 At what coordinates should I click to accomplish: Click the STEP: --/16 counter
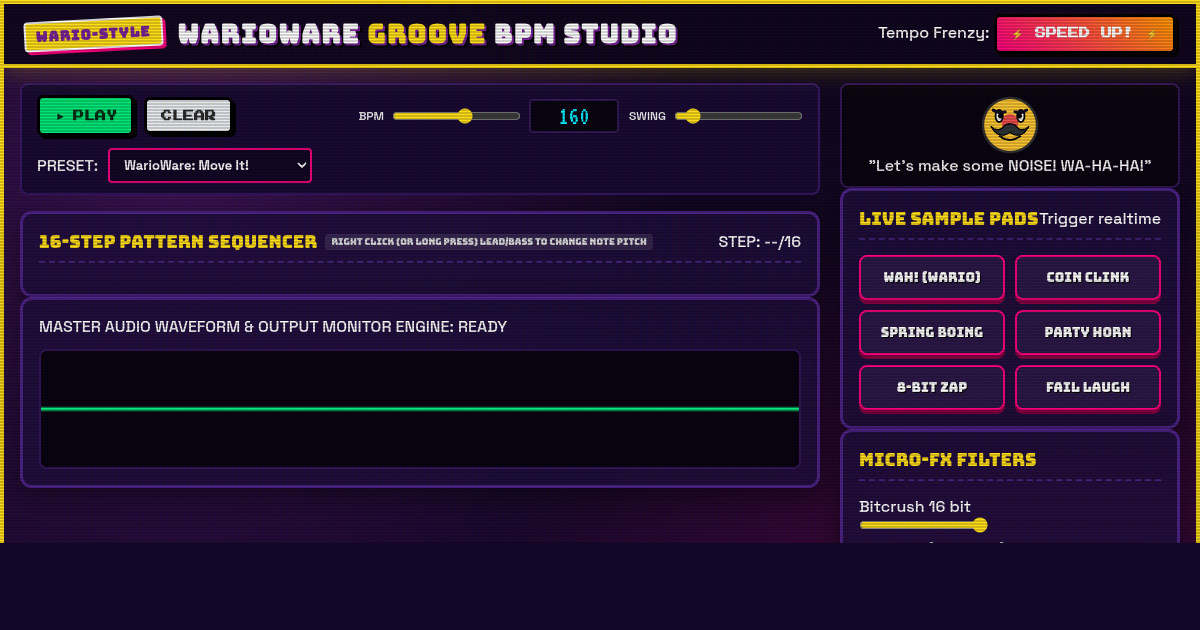click(760, 242)
